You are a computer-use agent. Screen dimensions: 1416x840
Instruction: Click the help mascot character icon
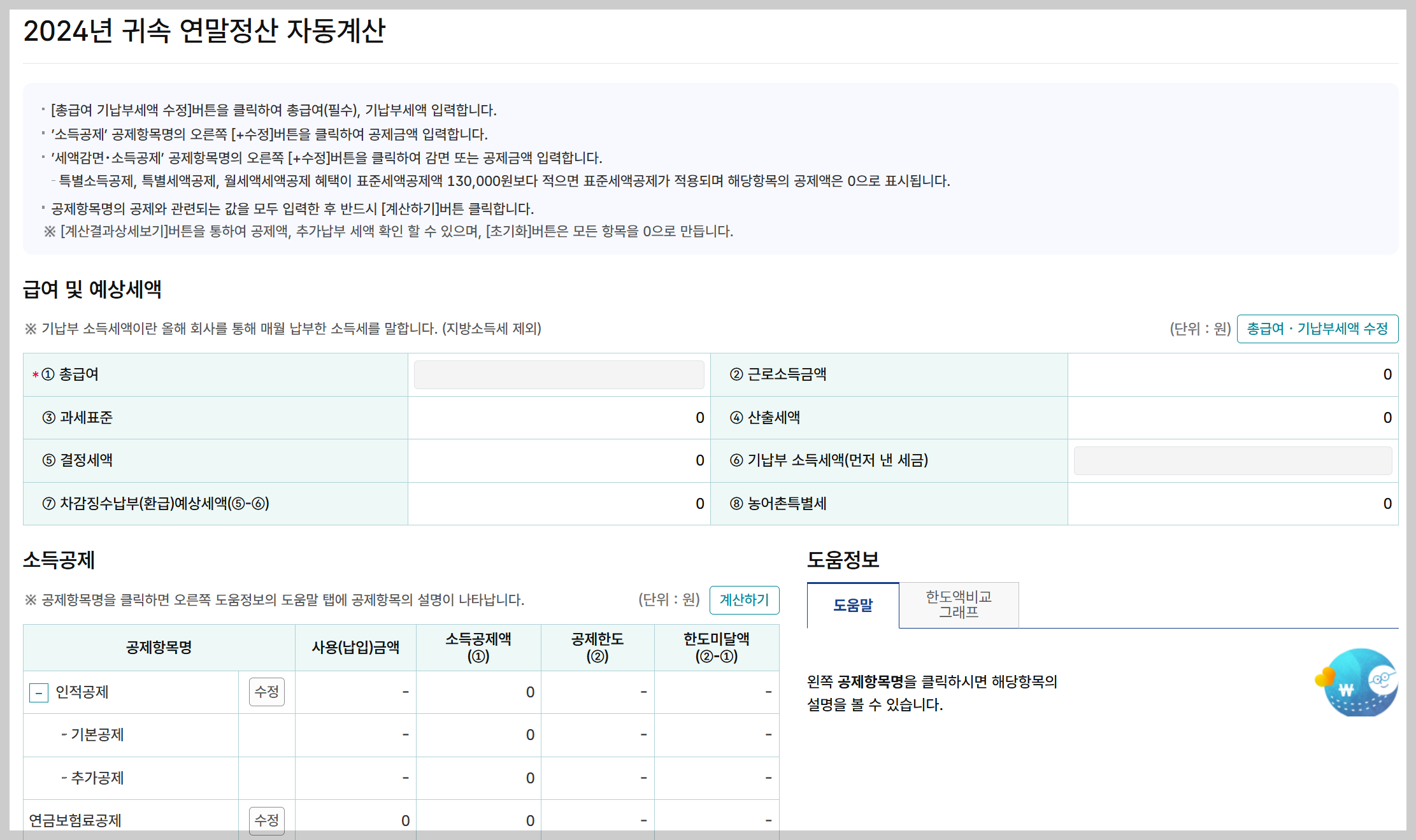[x=1359, y=682]
